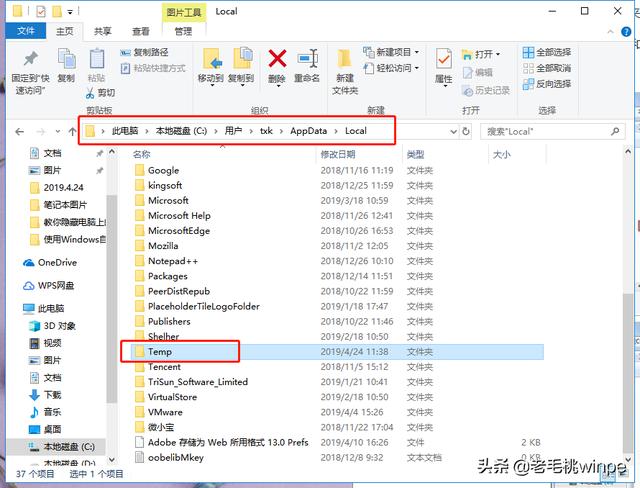Switch to the Home (主页) tab
The height and width of the screenshot is (488, 640).
point(64,31)
